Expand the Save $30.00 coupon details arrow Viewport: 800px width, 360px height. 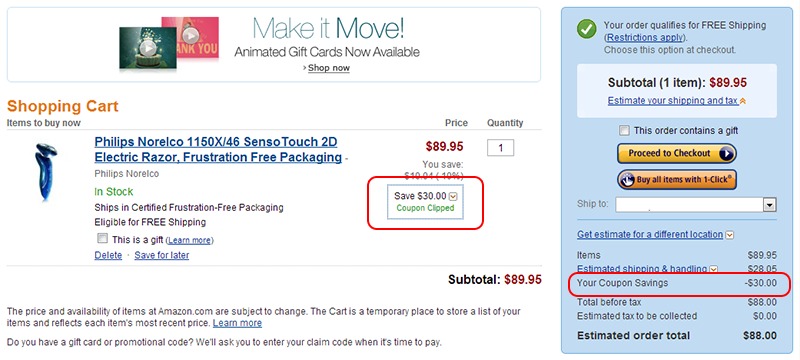coord(452,196)
